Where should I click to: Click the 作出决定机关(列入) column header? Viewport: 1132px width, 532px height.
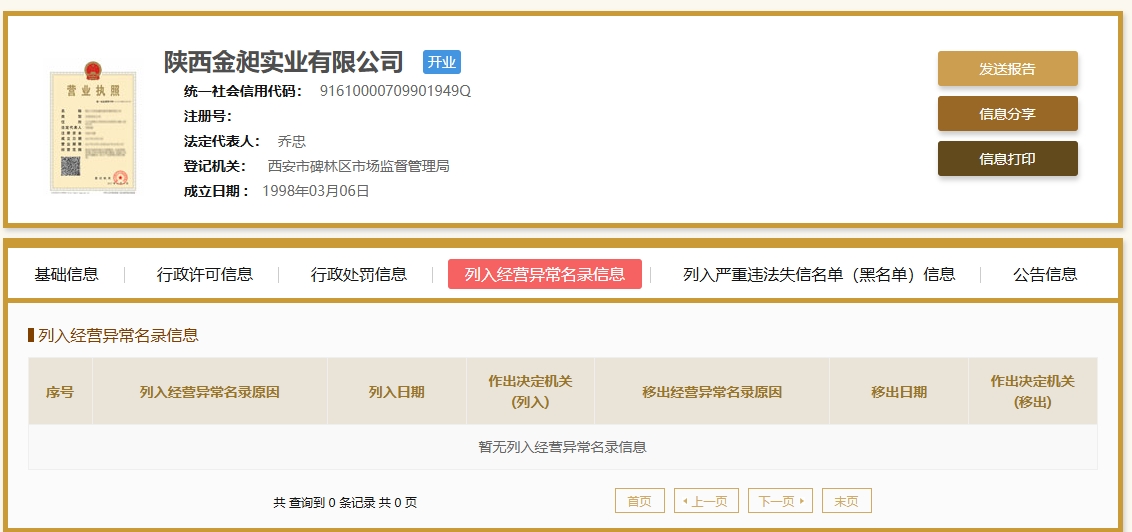pos(530,392)
